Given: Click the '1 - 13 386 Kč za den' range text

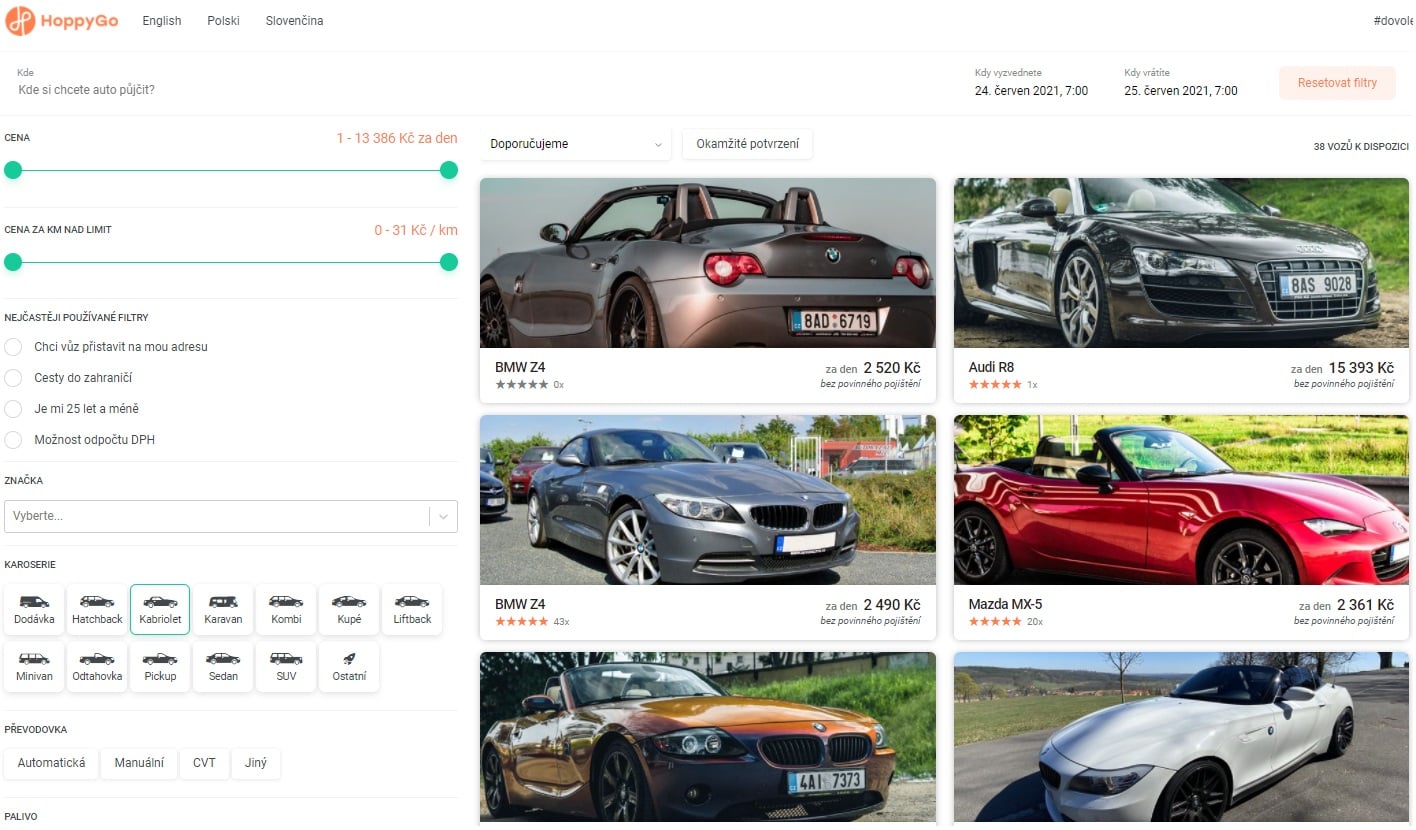Looking at the screenshot, I should pos(397,138).
